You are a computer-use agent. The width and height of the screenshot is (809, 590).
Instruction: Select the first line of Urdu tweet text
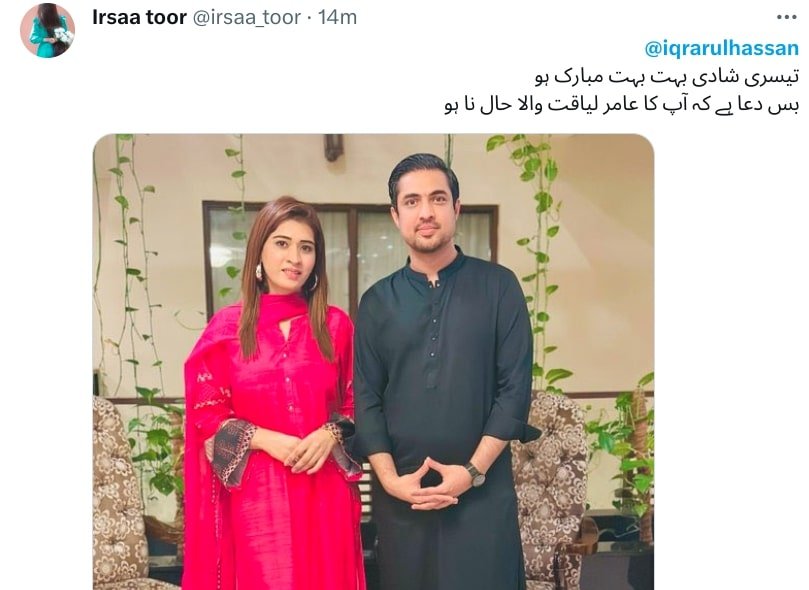pyautogui.click(x=667, y=77)
